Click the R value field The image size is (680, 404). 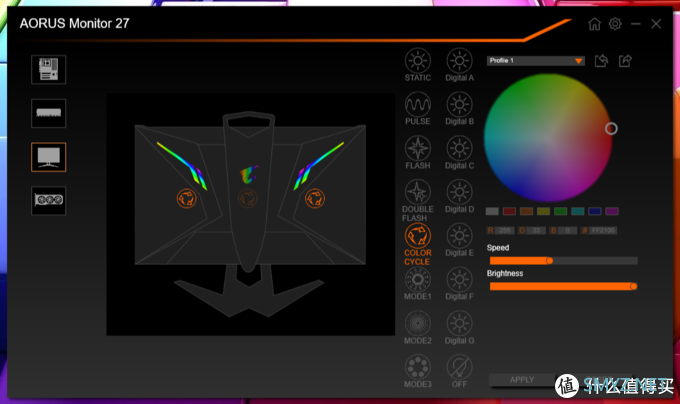pos(505,230)
